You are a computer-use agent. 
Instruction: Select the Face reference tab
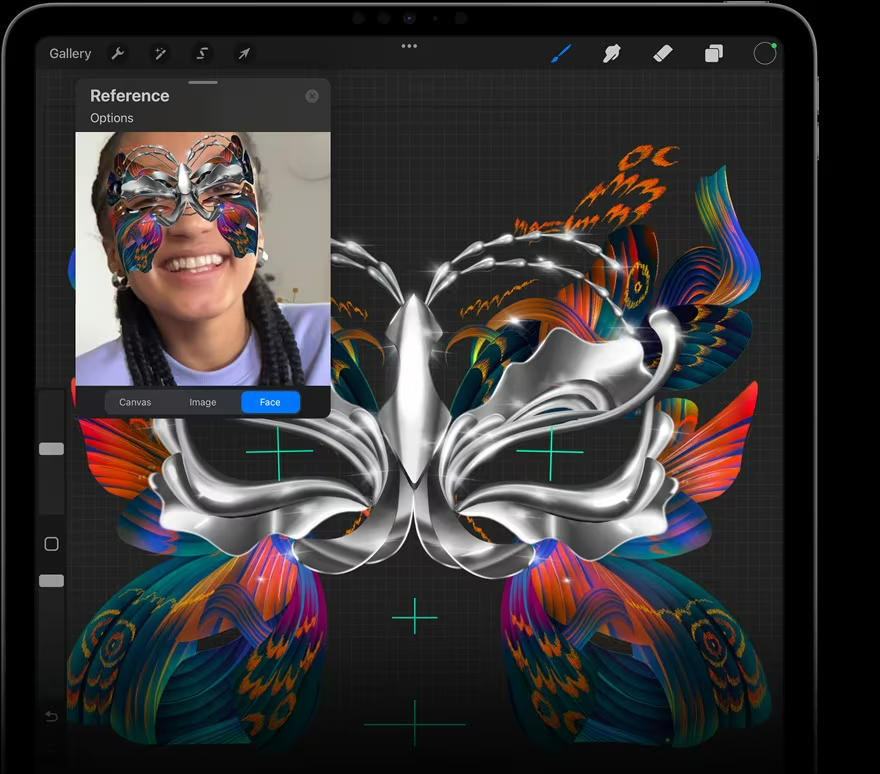270,402
